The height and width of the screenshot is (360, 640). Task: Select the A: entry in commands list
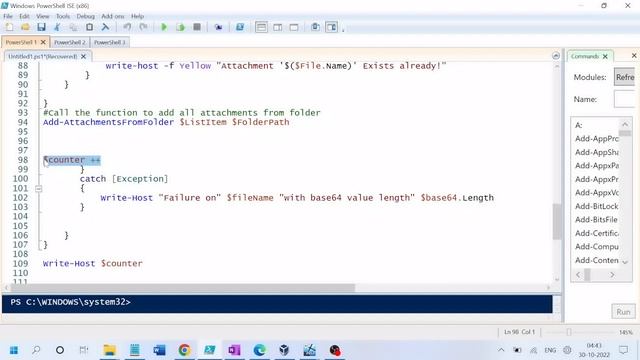click(579, 125)
